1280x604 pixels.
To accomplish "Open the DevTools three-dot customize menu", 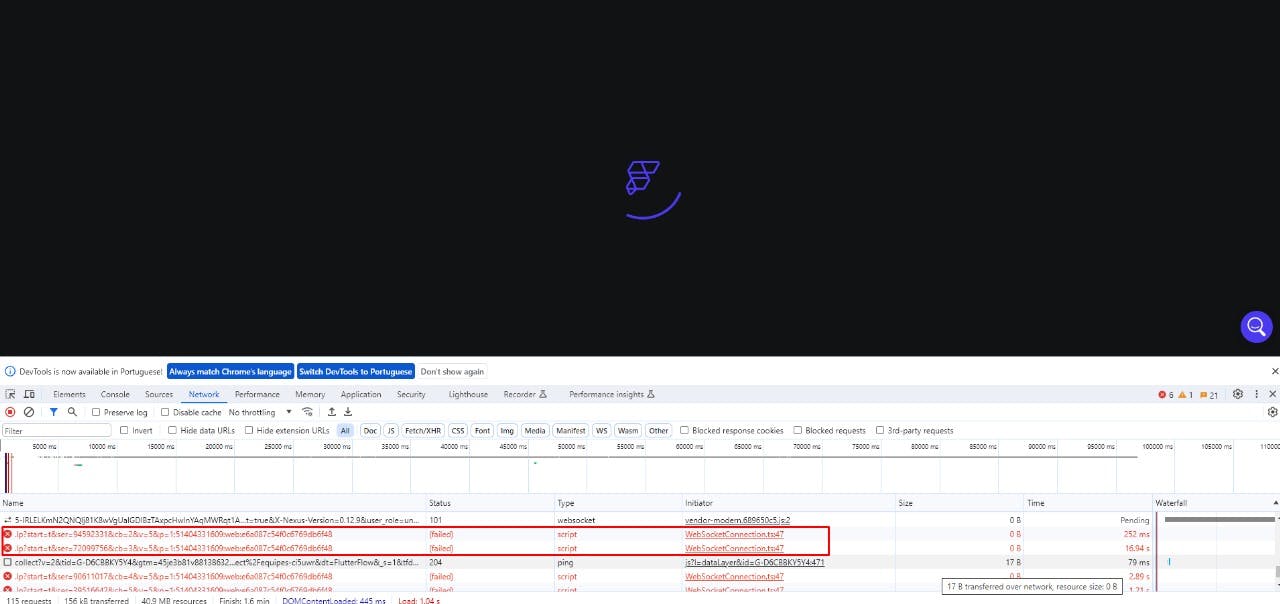I will pyautogui.click(x=1256, y=394).
